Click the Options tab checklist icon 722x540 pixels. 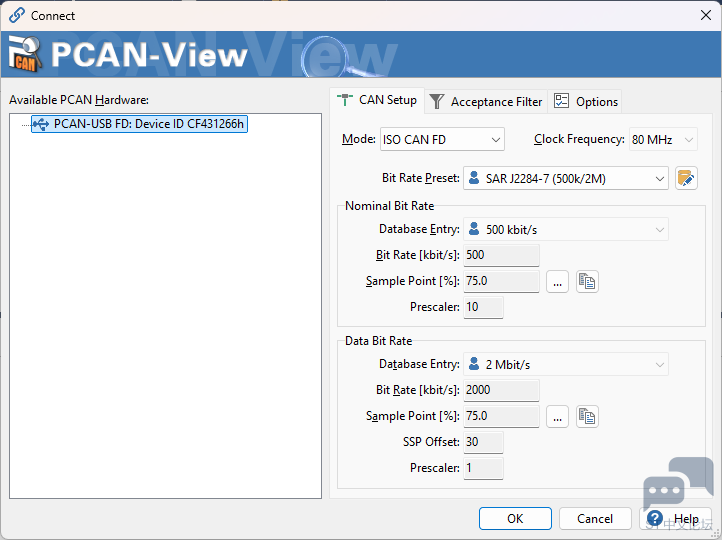coord(561,101)
